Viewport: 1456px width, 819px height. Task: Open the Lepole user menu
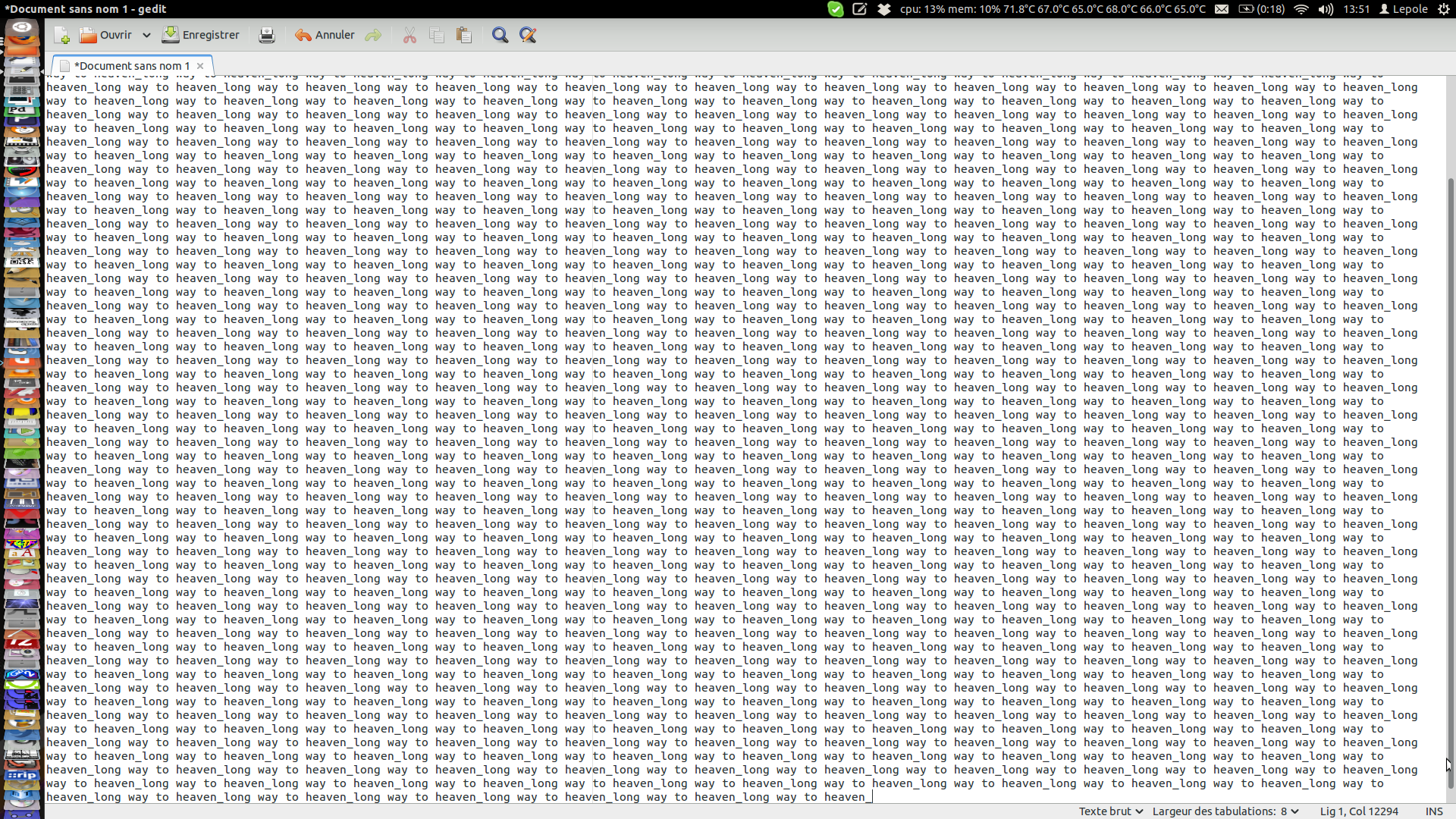[1404, 9]
